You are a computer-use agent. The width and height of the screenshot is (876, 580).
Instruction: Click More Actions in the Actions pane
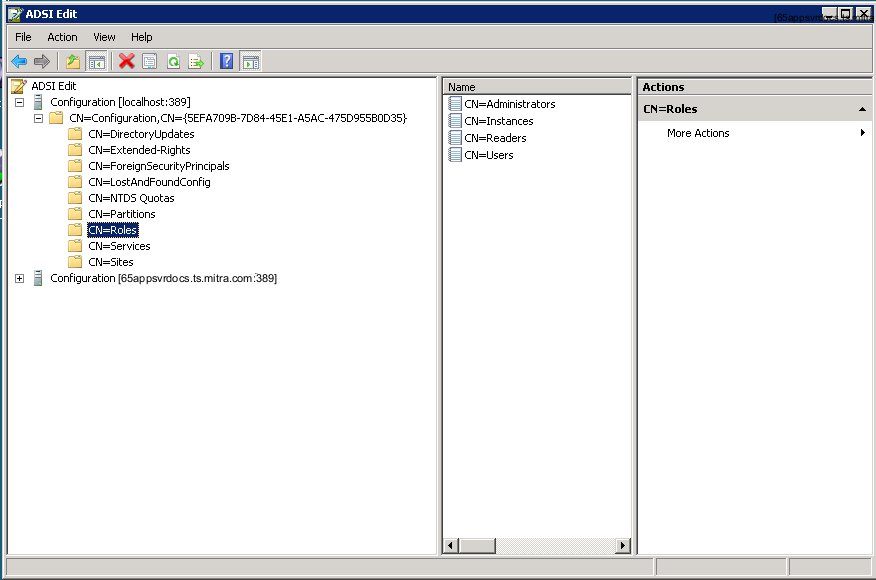click(698, 133)
